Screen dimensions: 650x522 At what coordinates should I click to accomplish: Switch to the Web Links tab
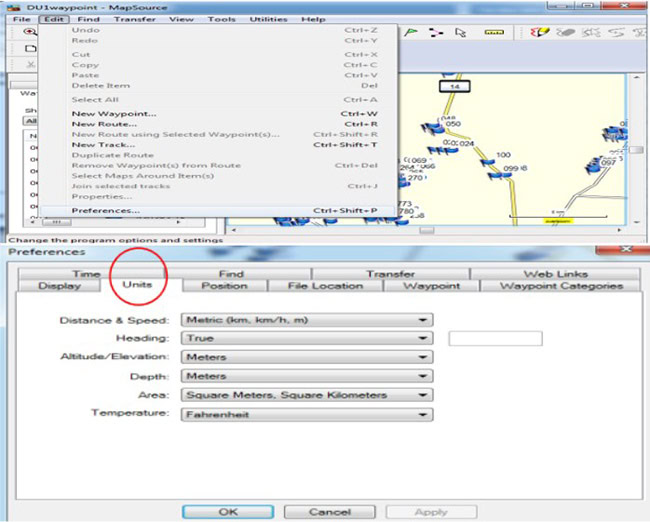coord(555,274)
